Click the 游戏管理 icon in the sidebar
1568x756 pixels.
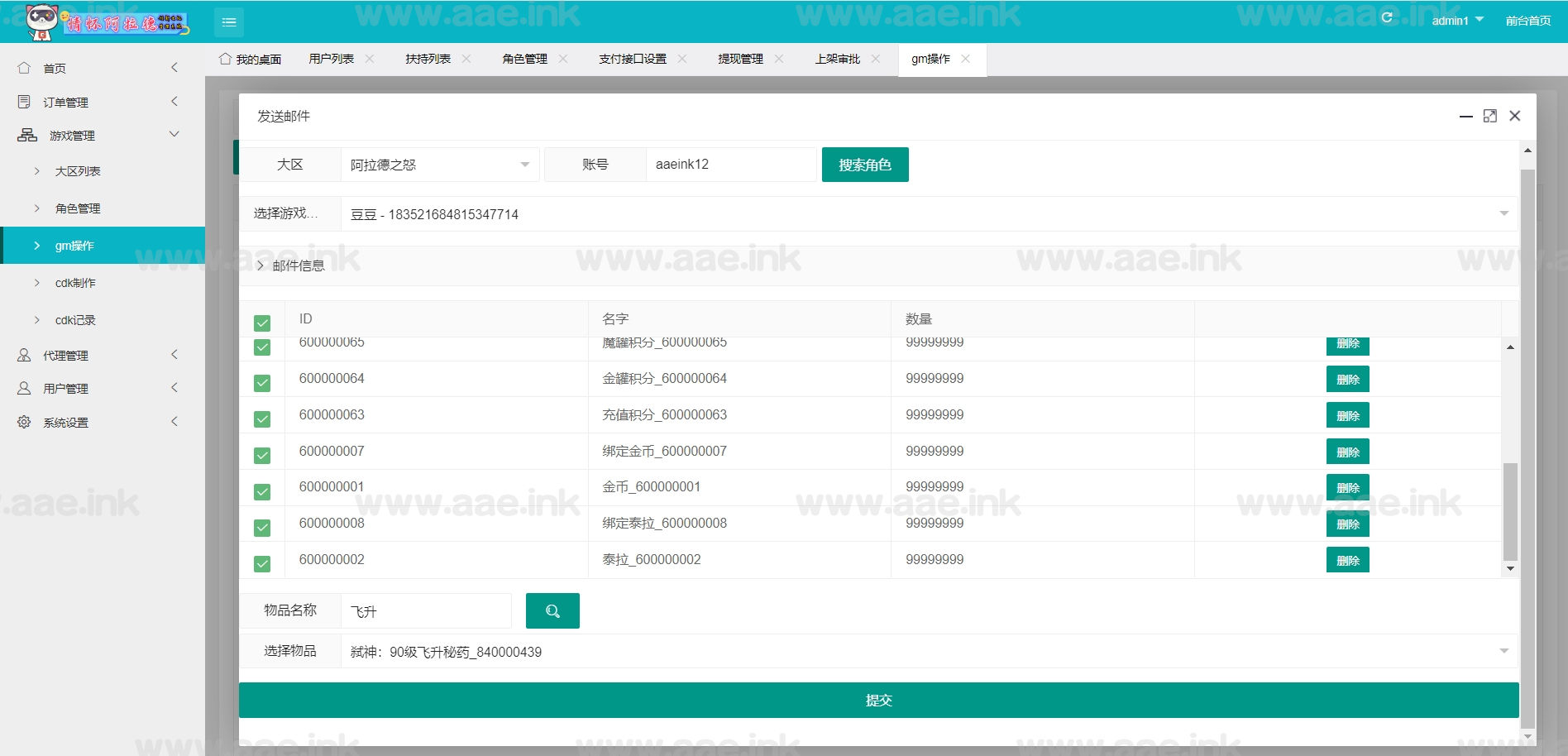(x=27, y=135)
